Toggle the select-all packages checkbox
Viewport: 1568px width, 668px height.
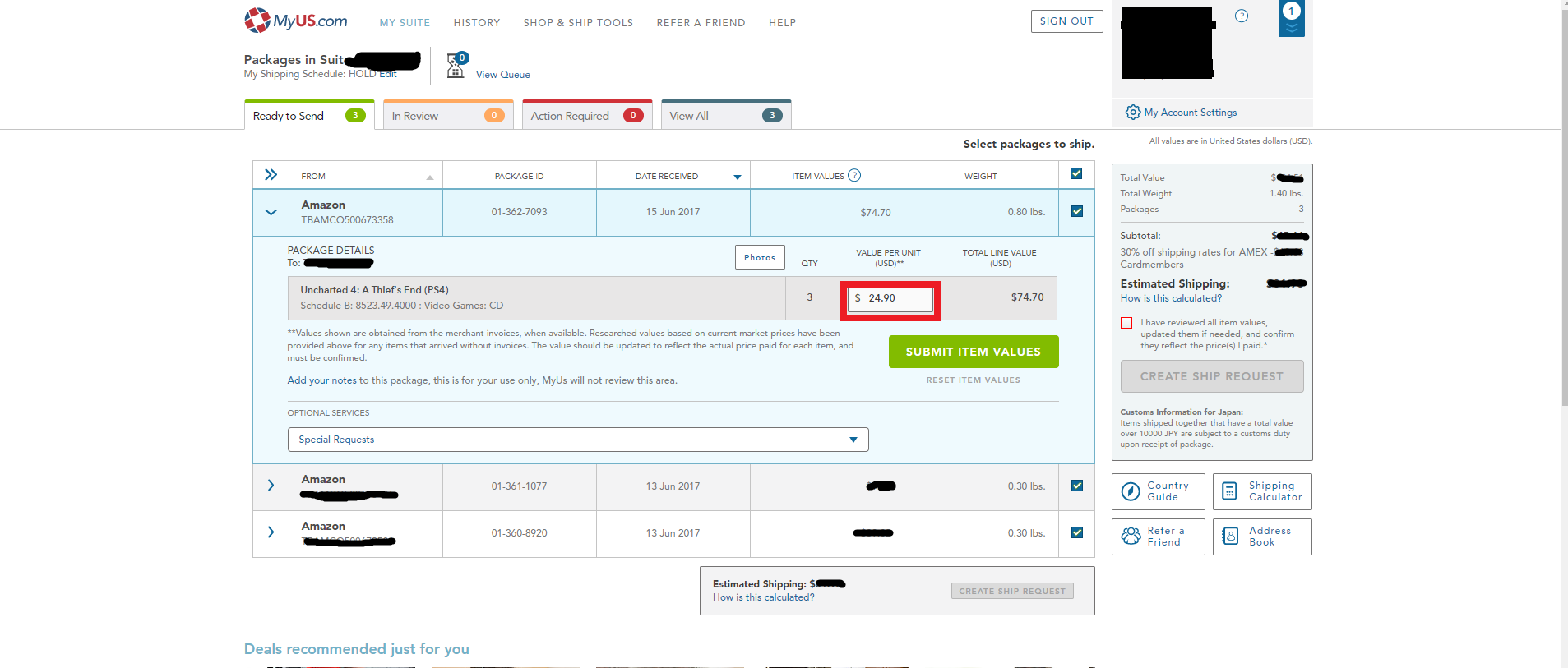(x=1076, y=173)
